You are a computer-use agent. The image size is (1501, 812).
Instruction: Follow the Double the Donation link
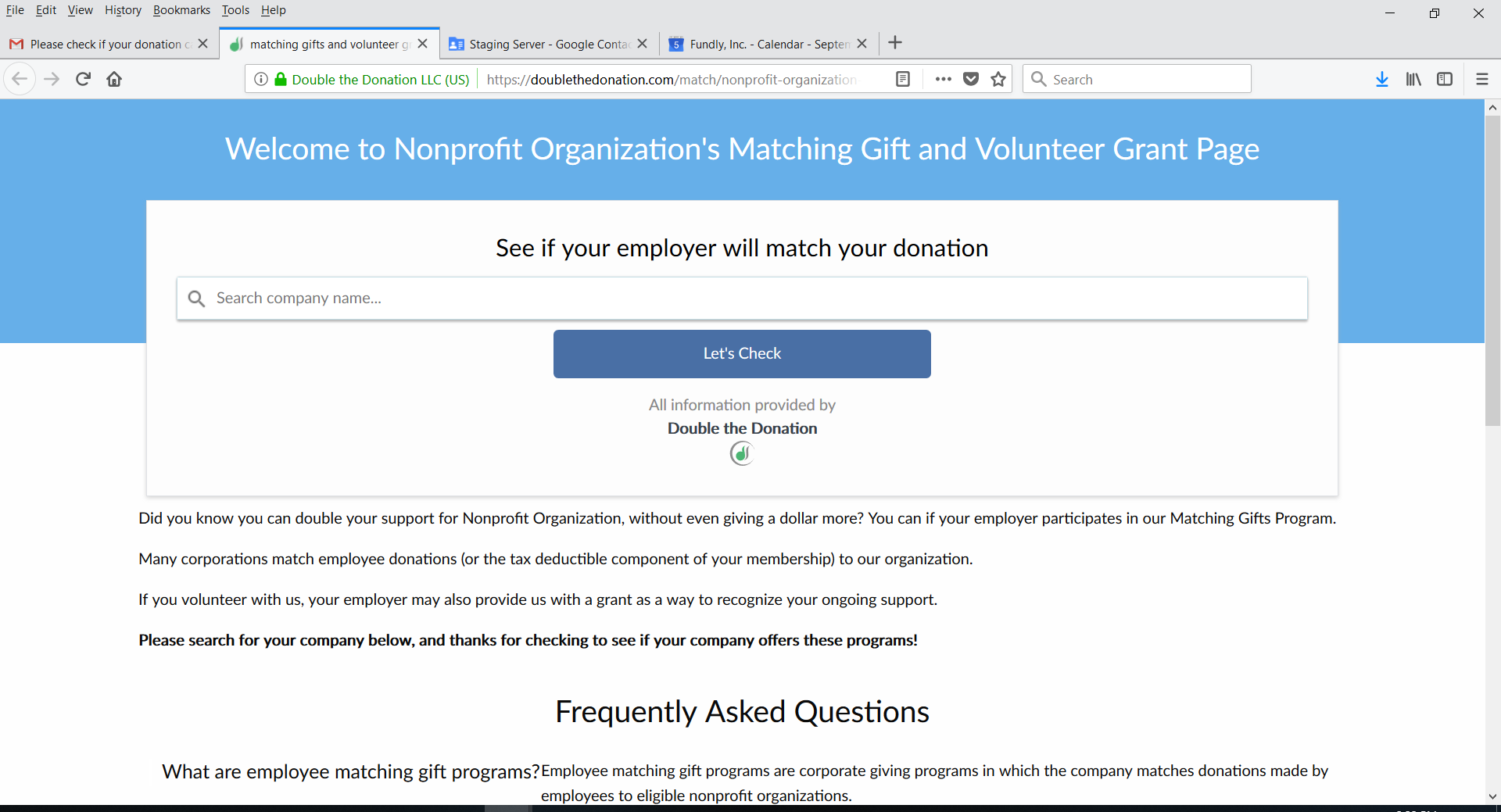pyautogui.click(x=742, y=428)
